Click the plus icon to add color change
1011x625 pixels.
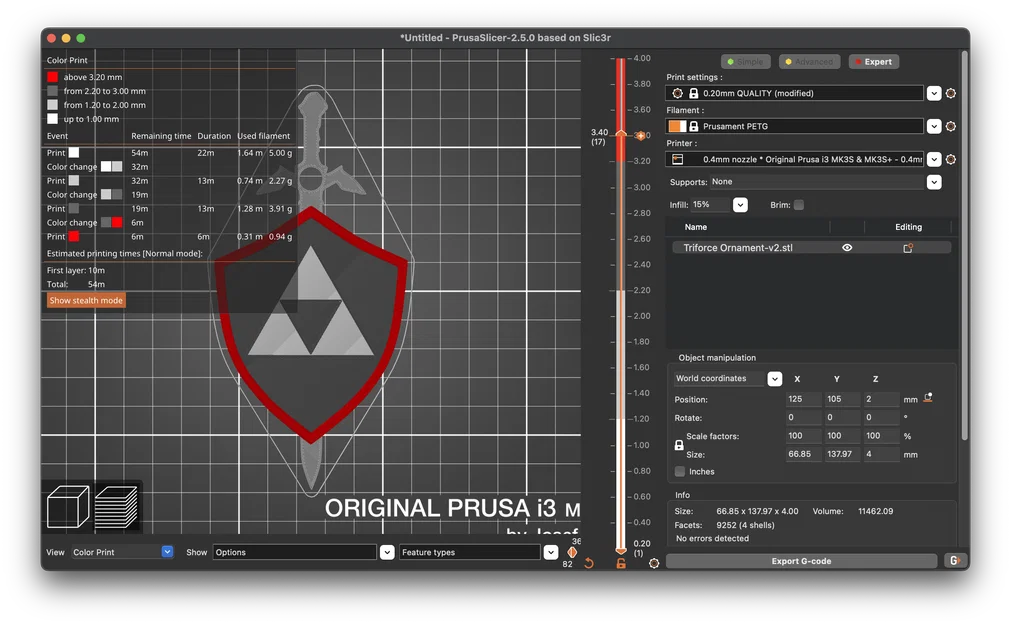coord(640,135)
